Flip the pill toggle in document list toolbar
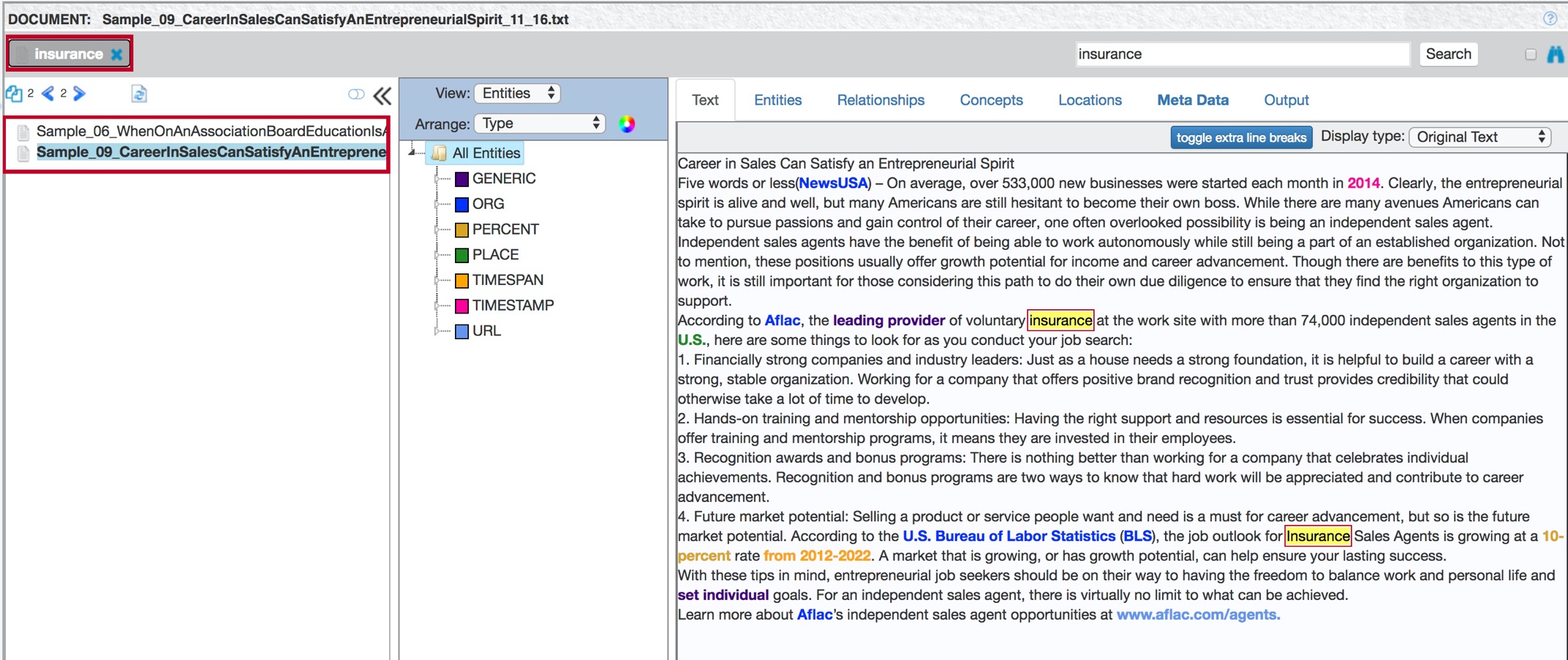 click(x=356, y=94)
